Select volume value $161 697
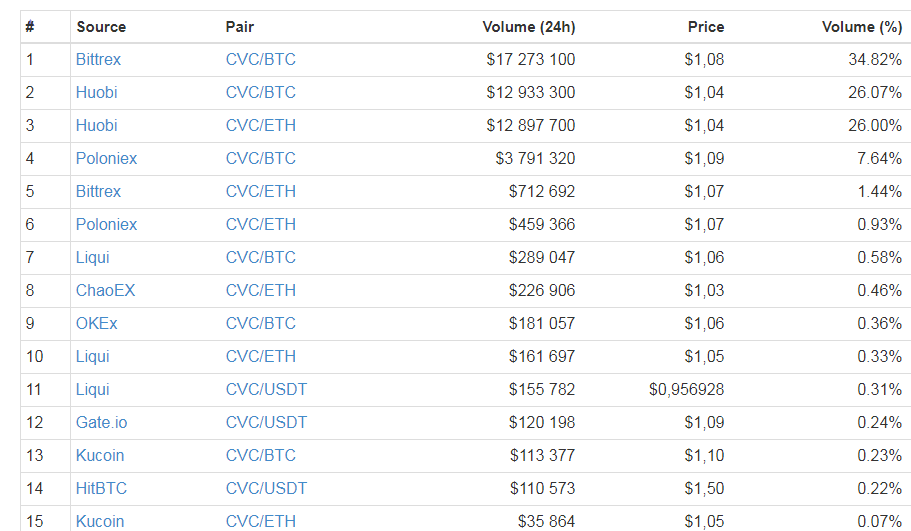The height and width of the screenshot is (531, 911). 541,357
